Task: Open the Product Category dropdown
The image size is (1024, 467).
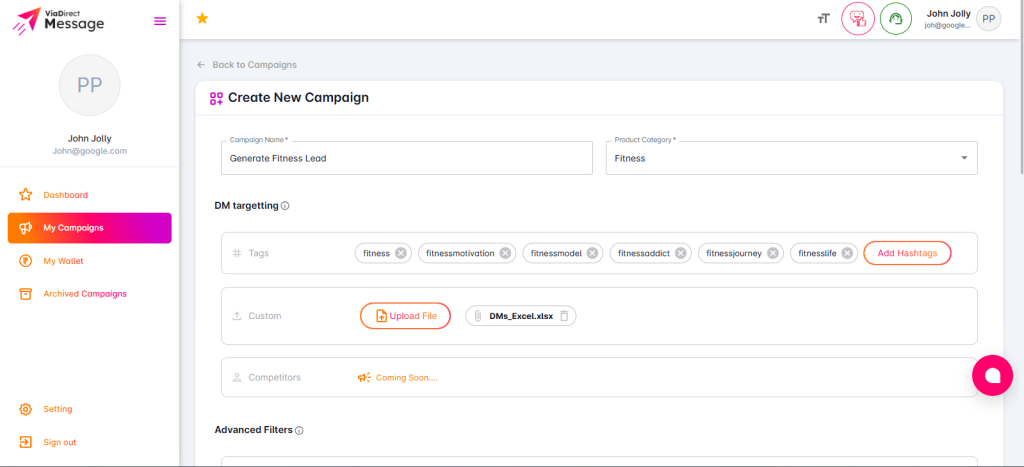Action: [792, 158]
